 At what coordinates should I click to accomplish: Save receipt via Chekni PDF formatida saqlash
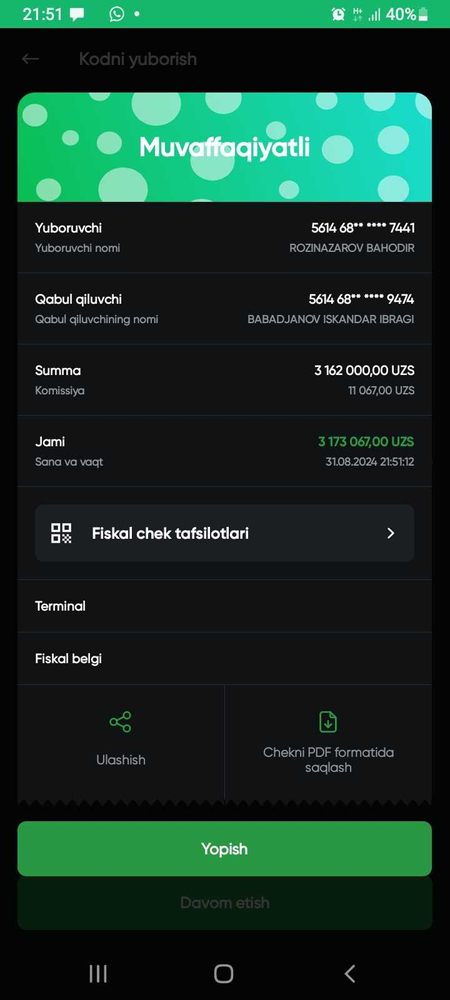coord(328,760)
